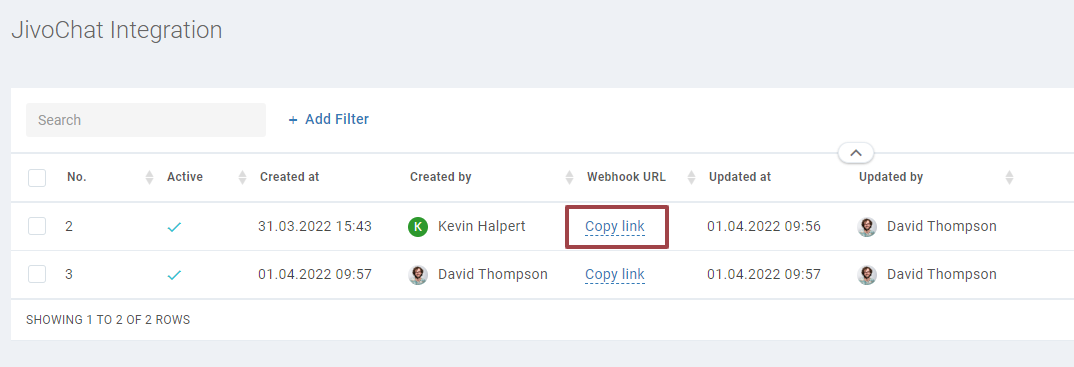Sort using the Webhook URL column arrows
The height and width of the screenshot is (367, 1074).
pos(691,178)
